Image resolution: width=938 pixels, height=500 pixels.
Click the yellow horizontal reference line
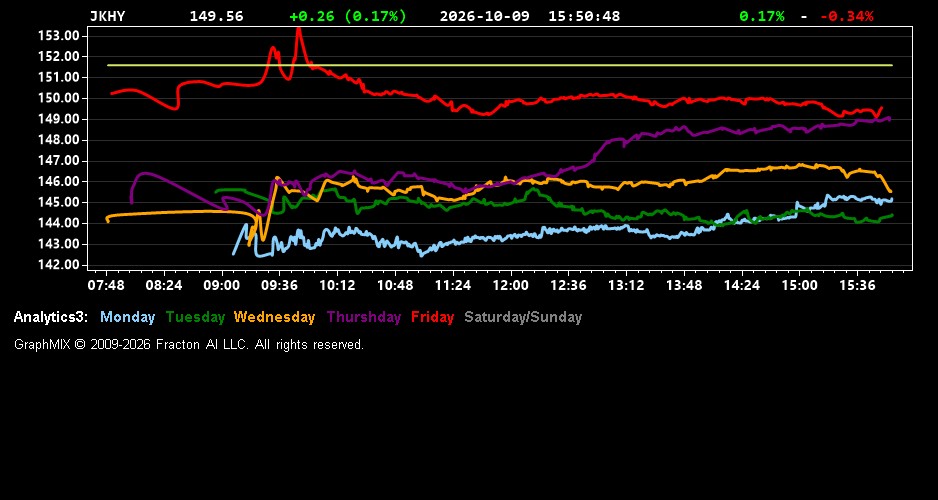point(500,65)
